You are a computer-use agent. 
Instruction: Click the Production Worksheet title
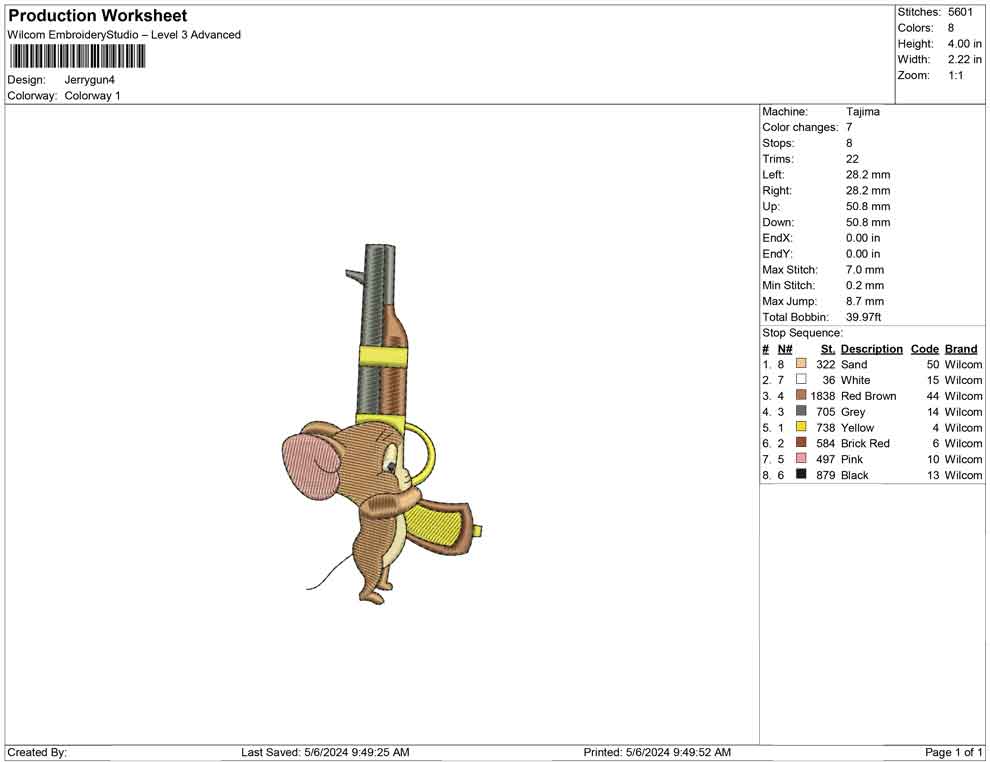(x=98, y=16)
